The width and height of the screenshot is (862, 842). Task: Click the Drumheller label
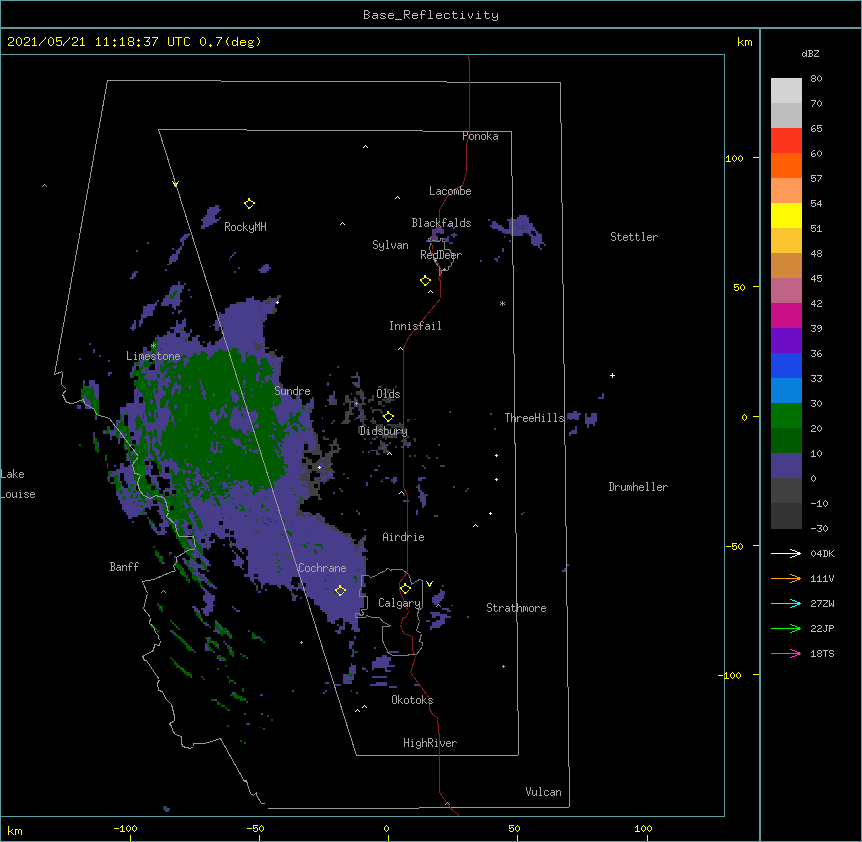tap(638, 487)
